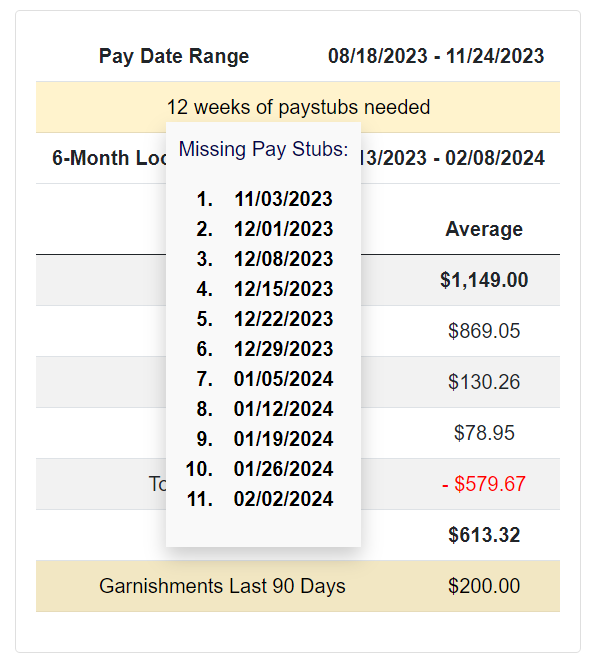Viewport: 595px width, 661px height.
Task: Click the $869.05 average value
Action: pos(484,331)
